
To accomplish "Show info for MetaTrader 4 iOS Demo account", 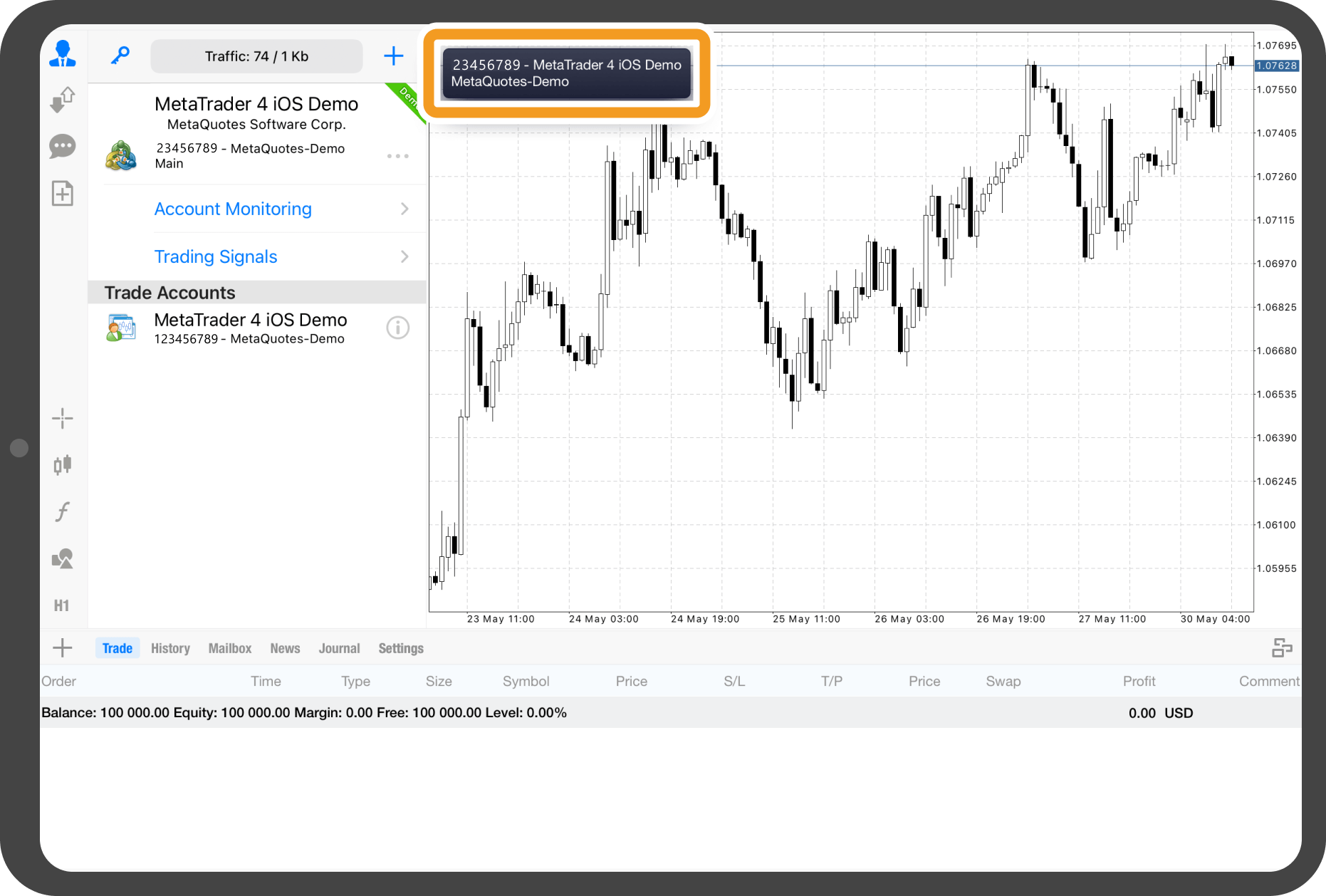I will tap(397, 328).
